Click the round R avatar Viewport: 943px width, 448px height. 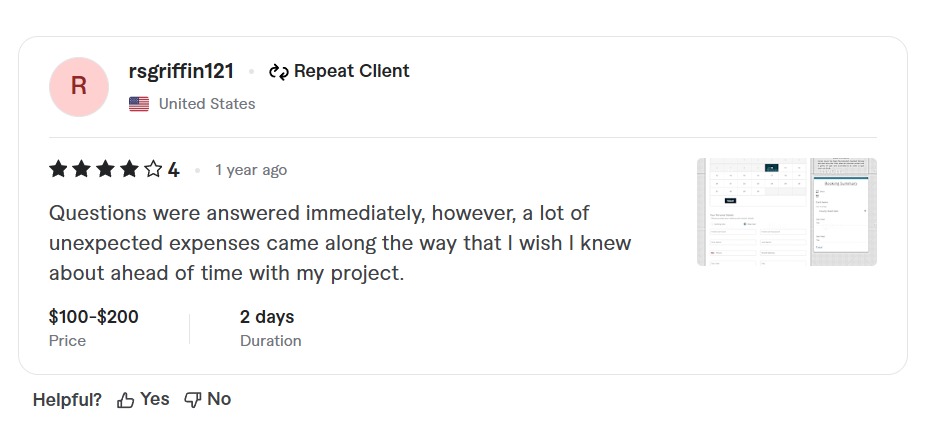(x=78, y=87)
